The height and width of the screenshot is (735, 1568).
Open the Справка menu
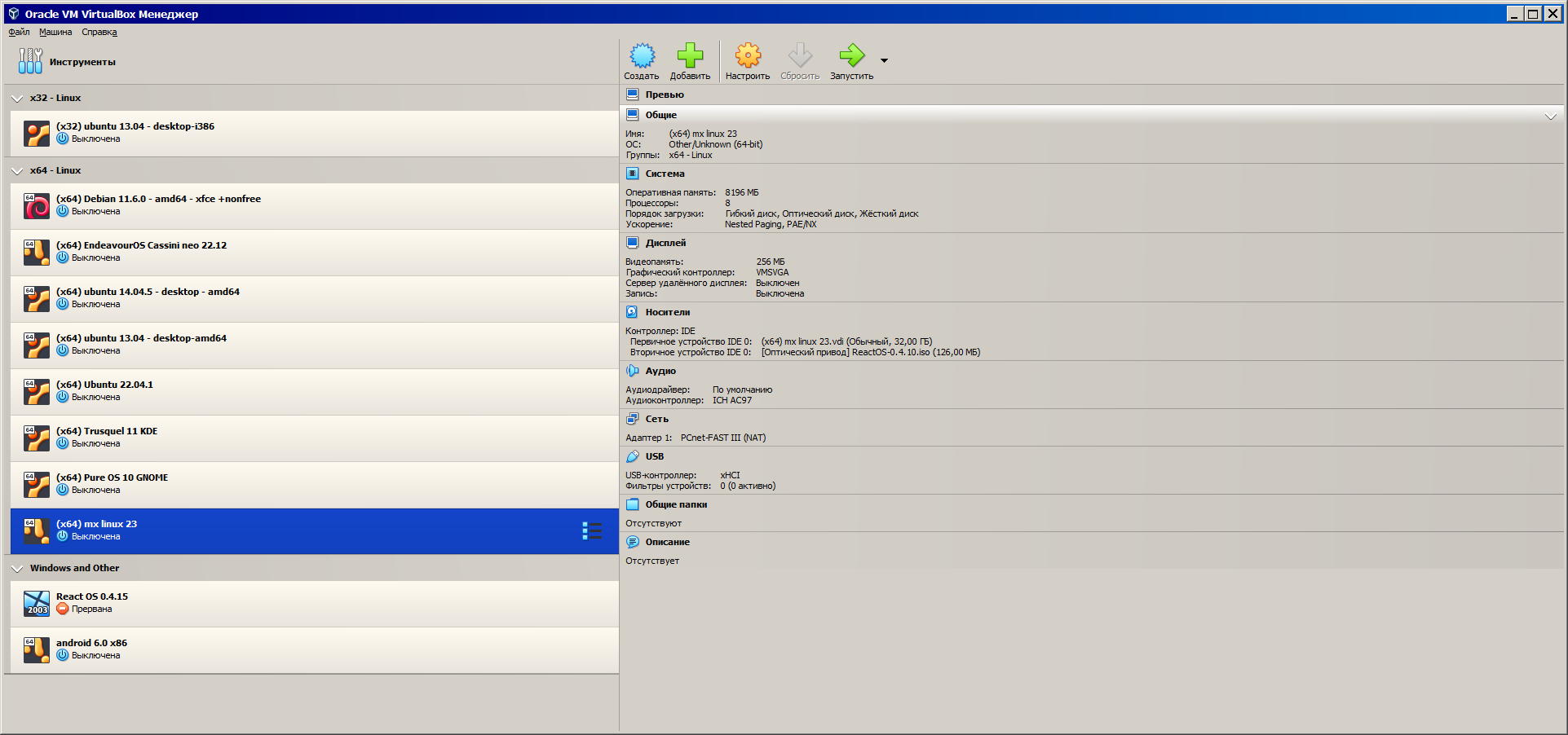pyautogui.click(x=99, y=33)
